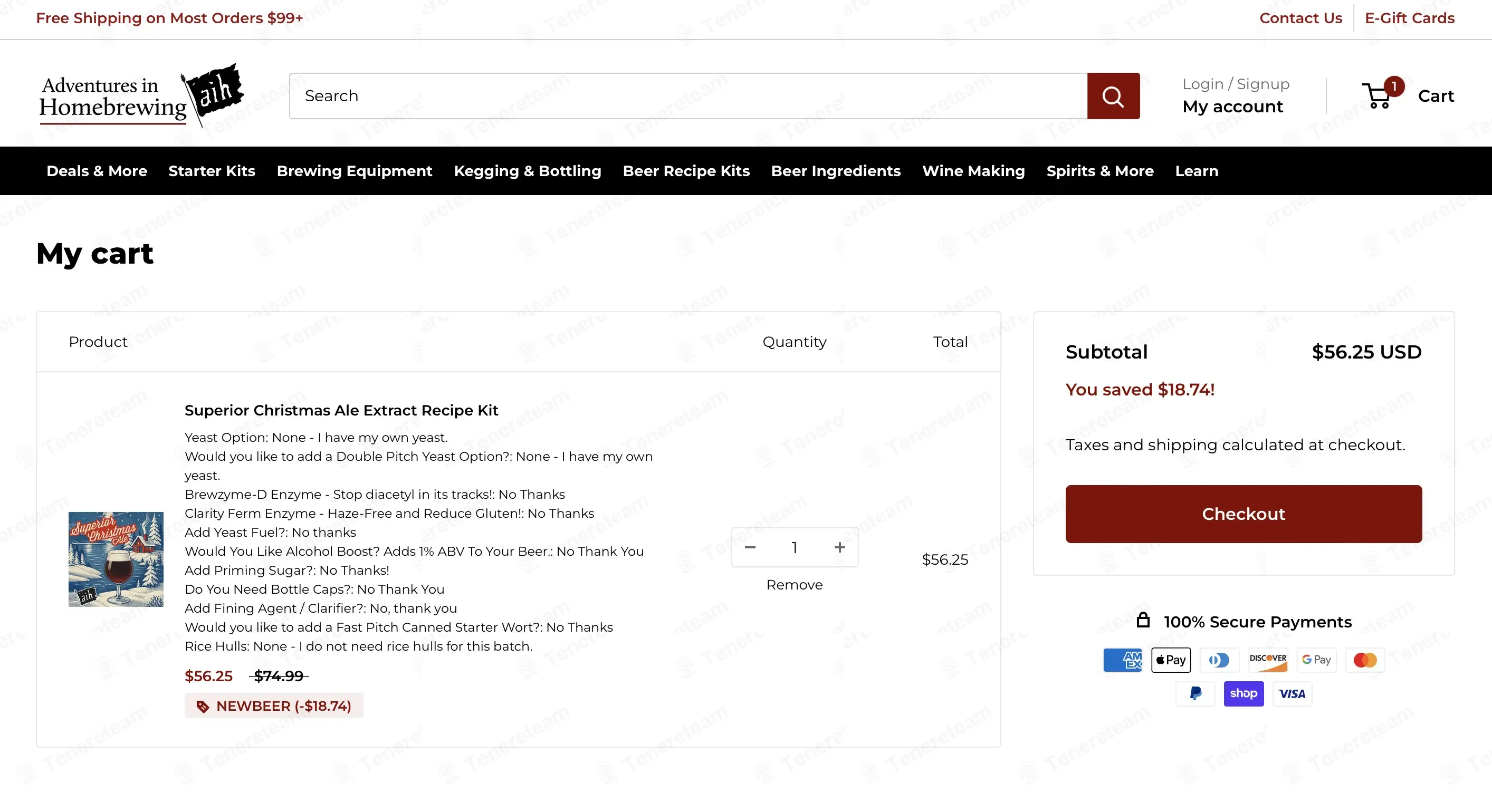Viewport: 1492px width, 812px height.
Task: Open the Spirits & More menu
Action: click(x=1100, y=171)
